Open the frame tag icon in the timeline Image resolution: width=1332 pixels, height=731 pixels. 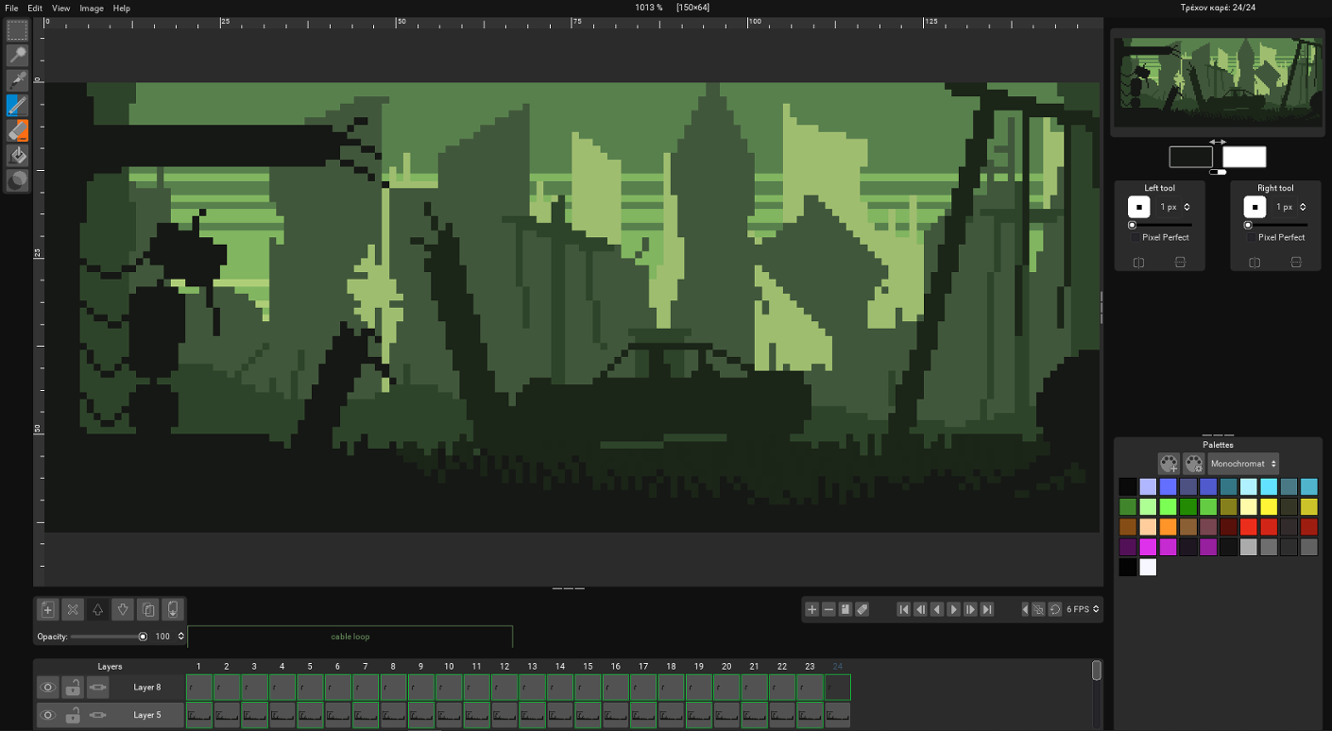861,609
